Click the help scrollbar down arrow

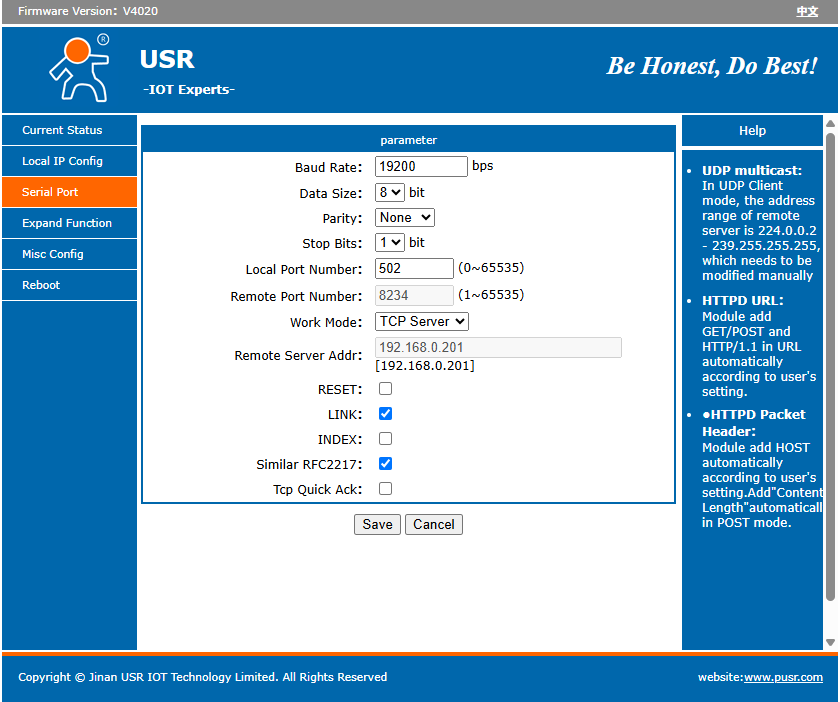click(x=830, y=642)
